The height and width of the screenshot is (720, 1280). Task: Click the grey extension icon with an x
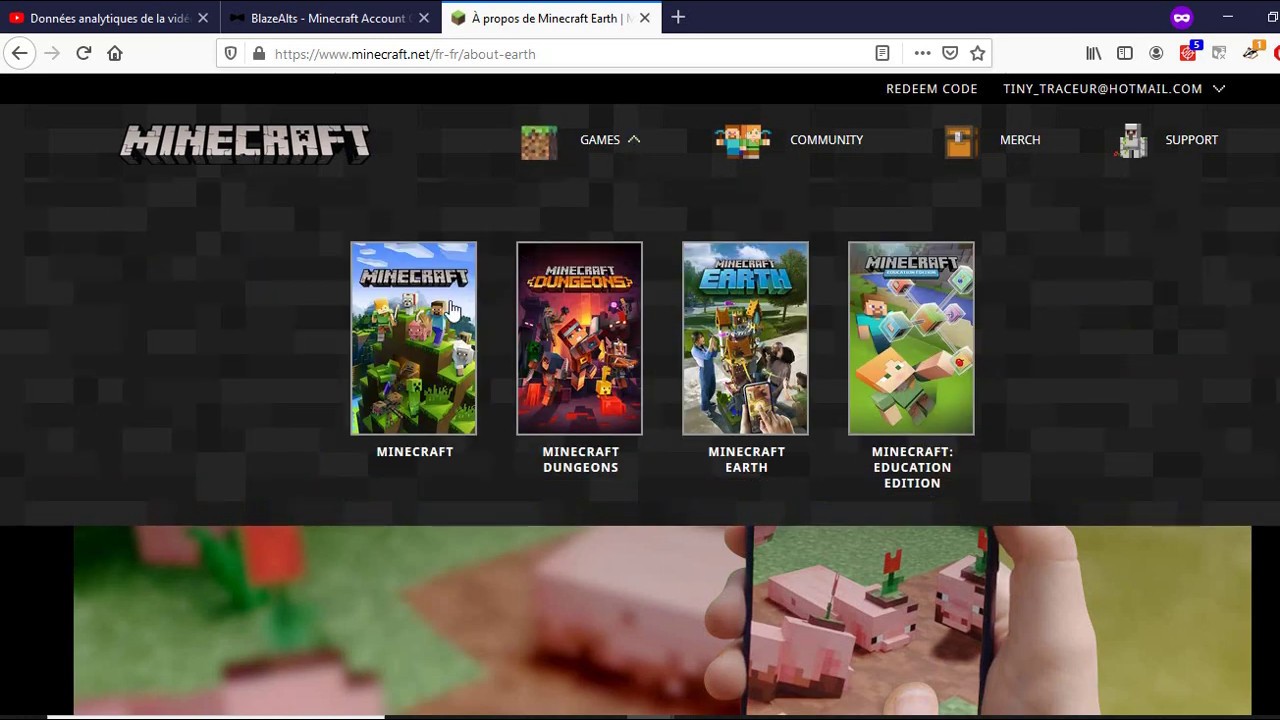[1219, 54]
